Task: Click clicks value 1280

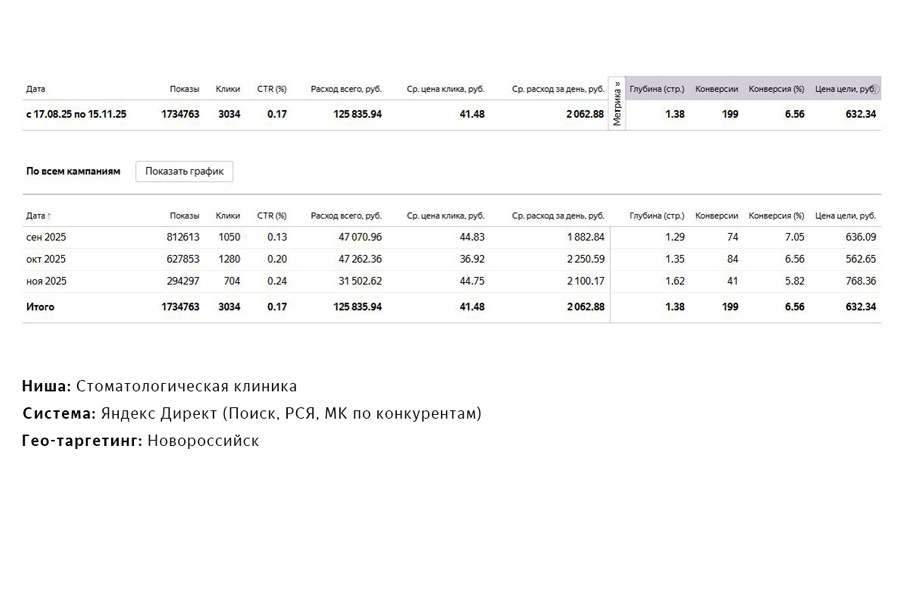Action: (x=229, y=259)
